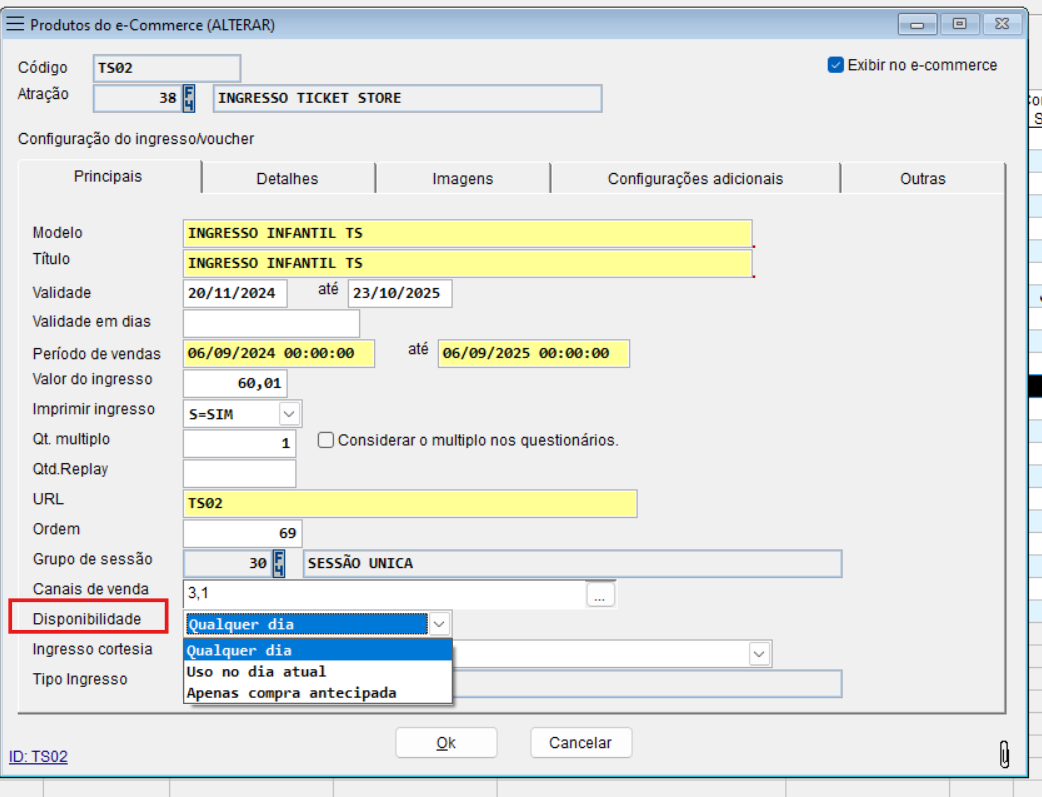
Task: Click the paperclip attachment icon
Action: [x=1004, y=756]
